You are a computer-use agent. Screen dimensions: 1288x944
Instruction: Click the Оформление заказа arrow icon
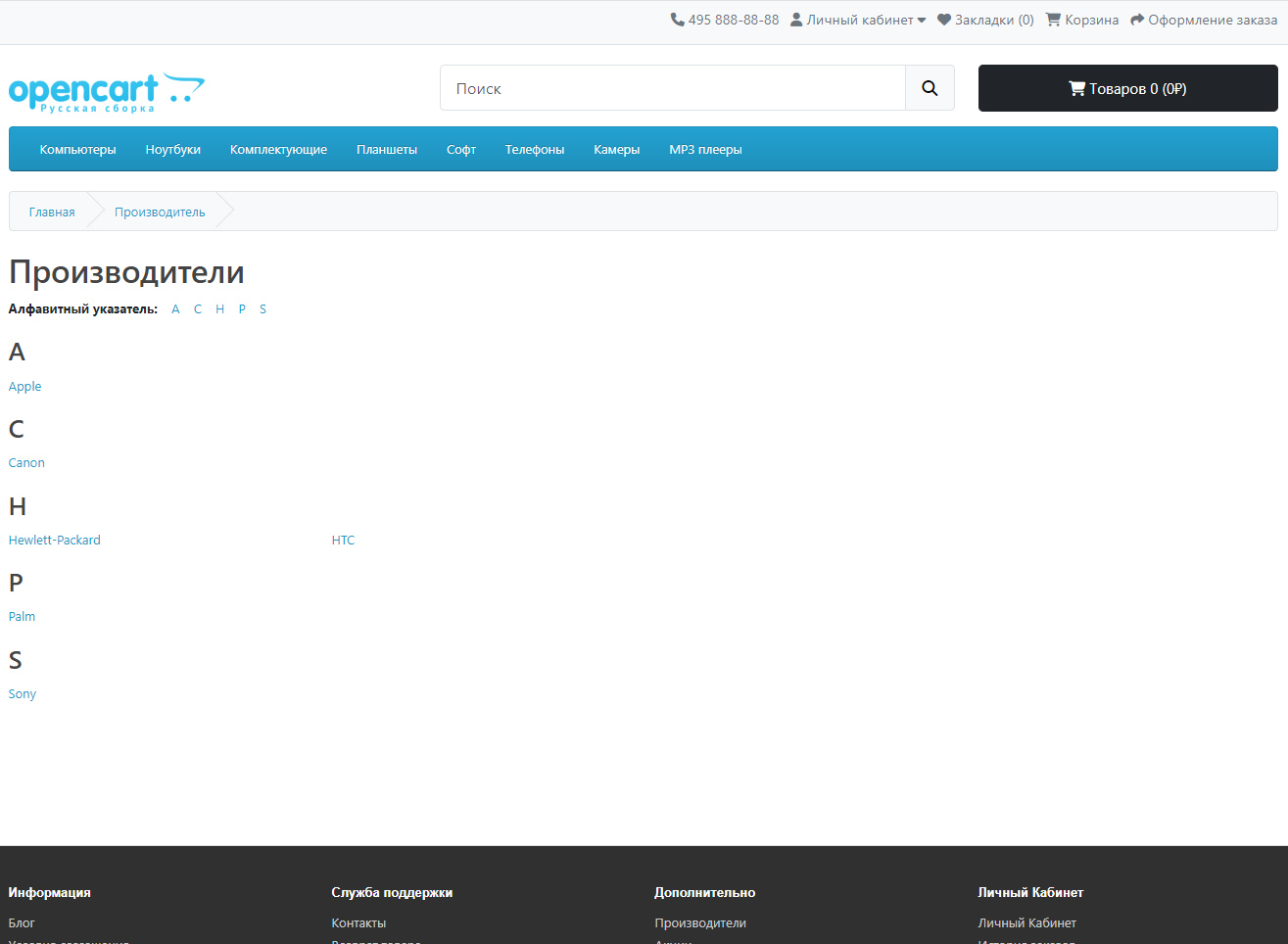[1137, 20]
